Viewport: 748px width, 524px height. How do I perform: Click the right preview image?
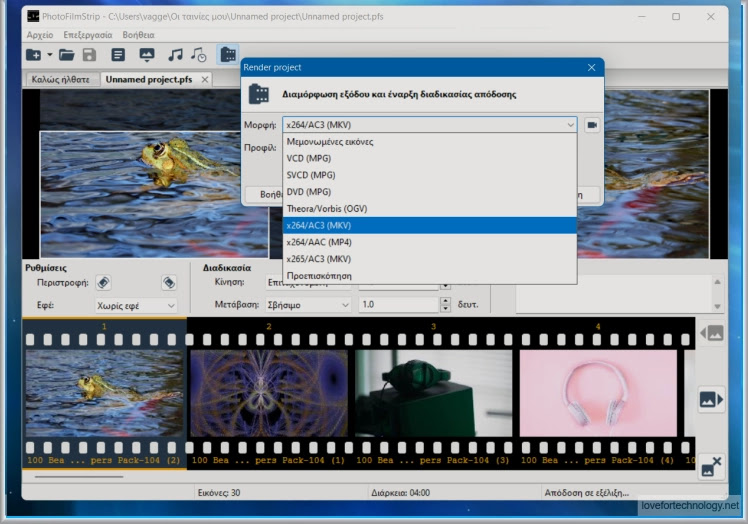tap(656, 174)
